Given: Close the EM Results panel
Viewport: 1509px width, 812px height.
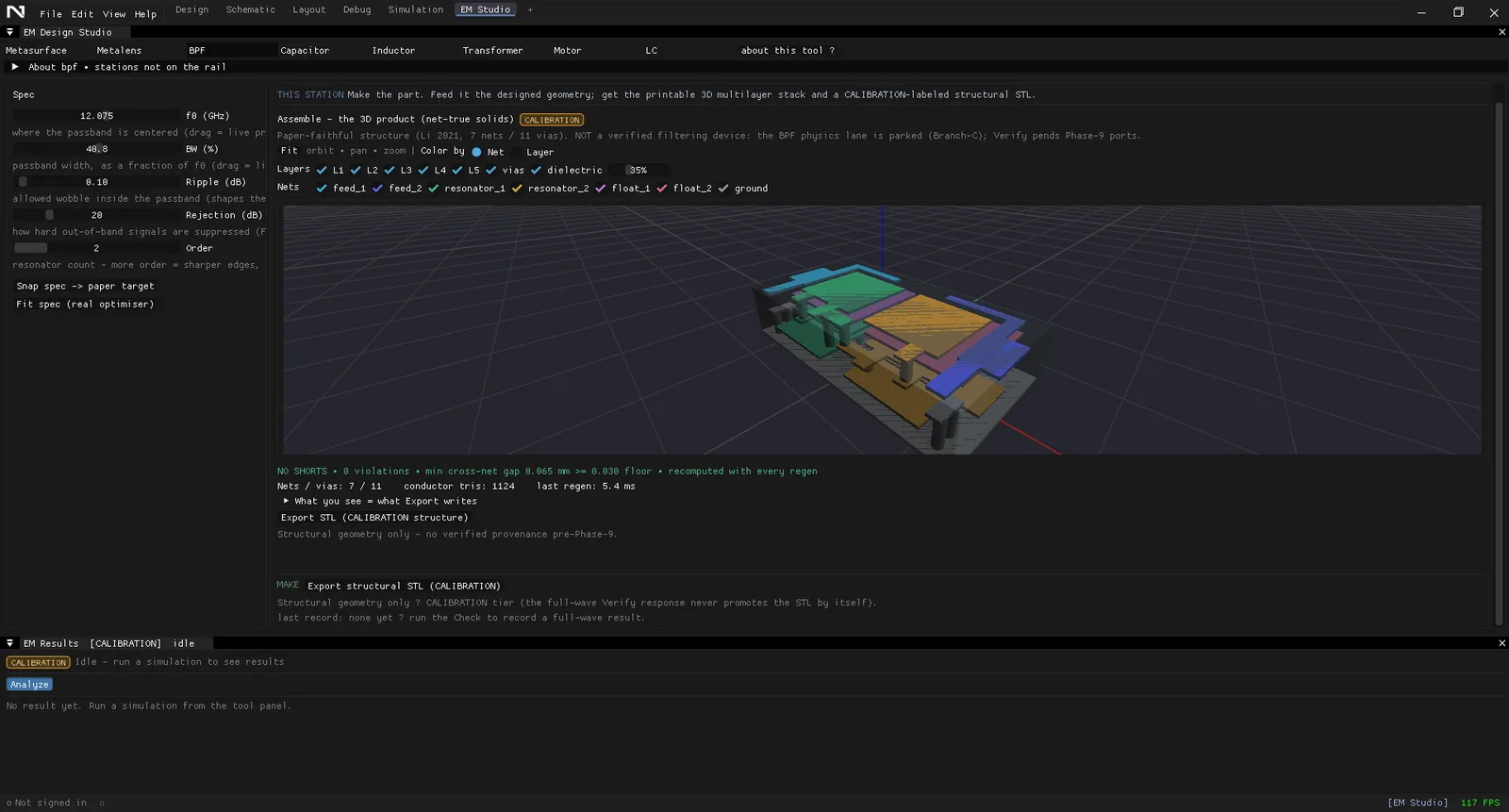Looking at the screenshot, I should [1501, 643].
